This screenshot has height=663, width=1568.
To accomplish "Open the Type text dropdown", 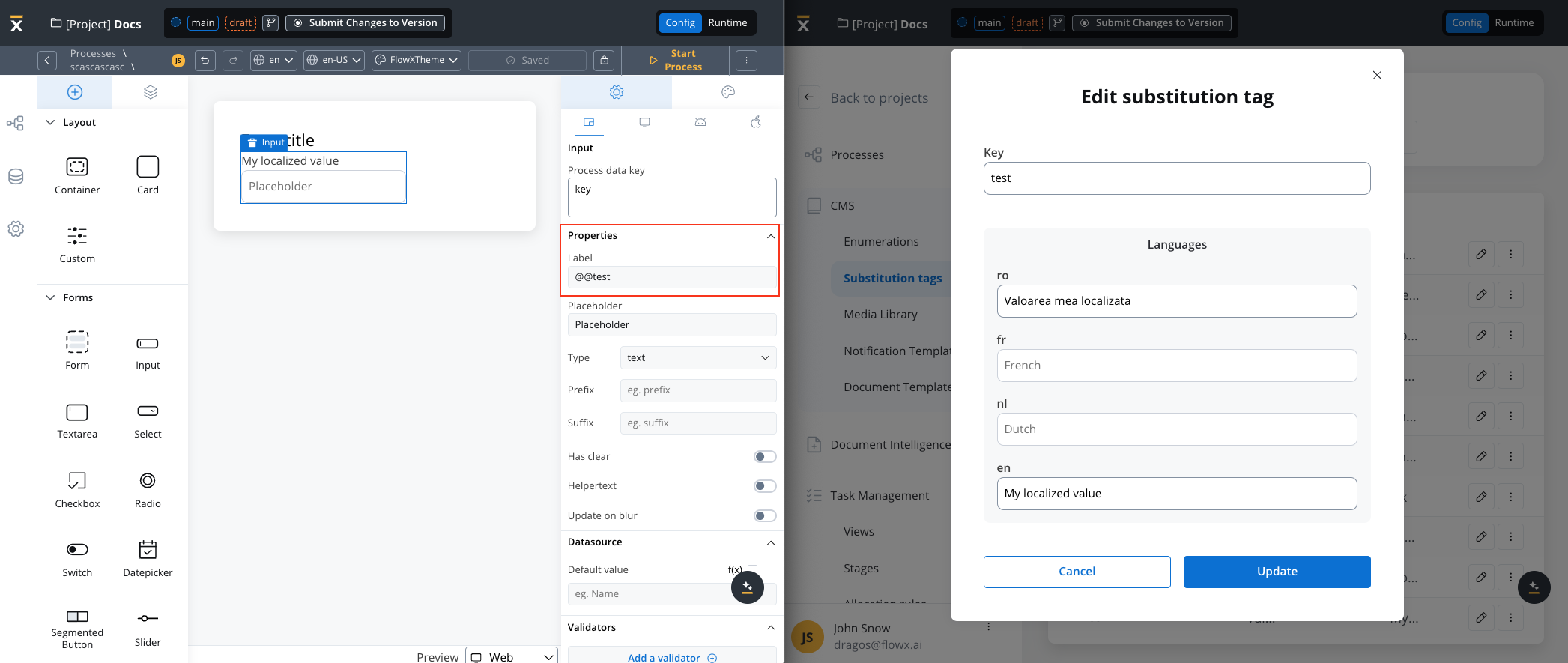I will click(x=698, y=358).
